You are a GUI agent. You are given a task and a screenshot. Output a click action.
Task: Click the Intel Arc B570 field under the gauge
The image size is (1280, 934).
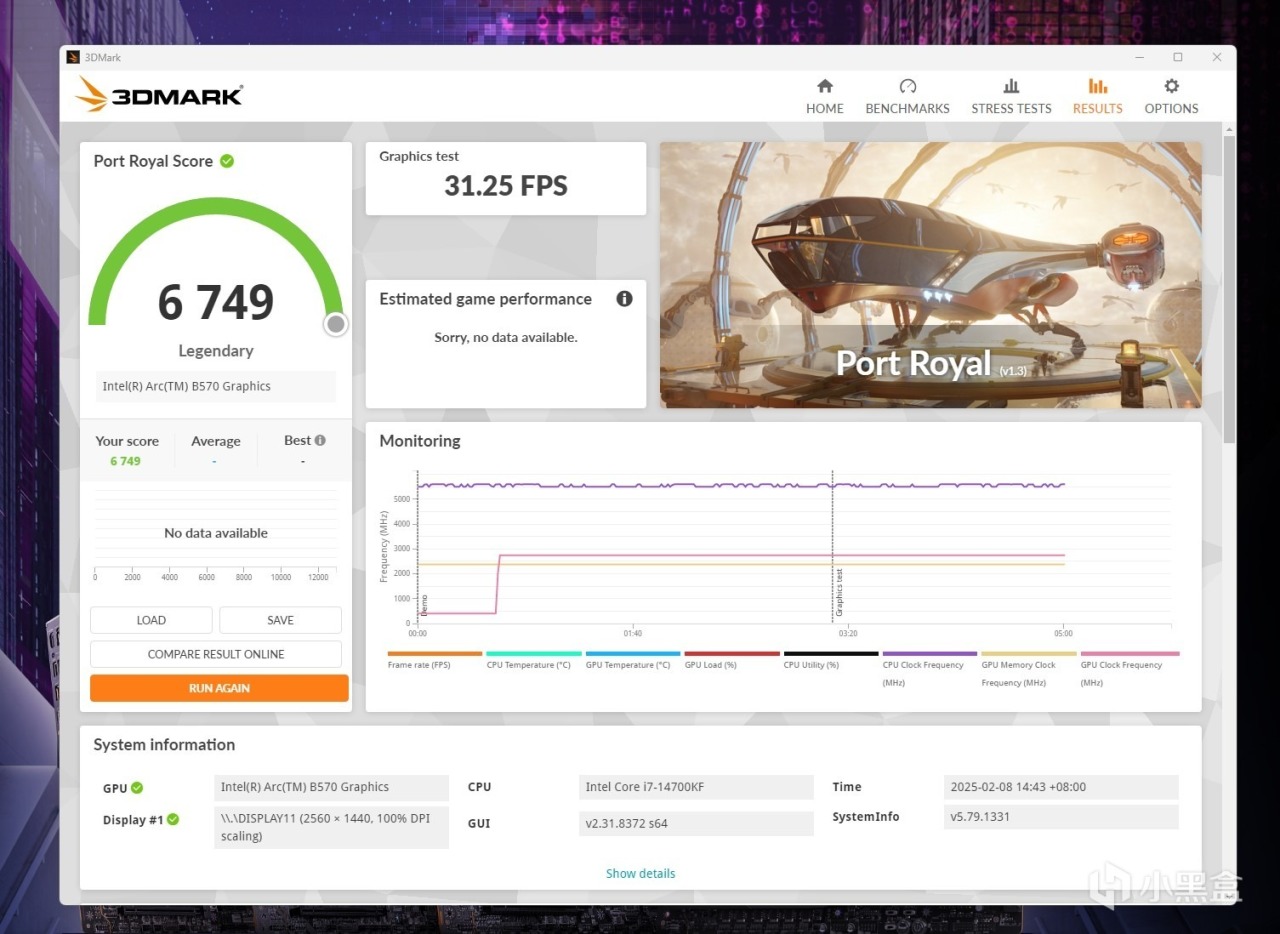(x=216, y=386)
